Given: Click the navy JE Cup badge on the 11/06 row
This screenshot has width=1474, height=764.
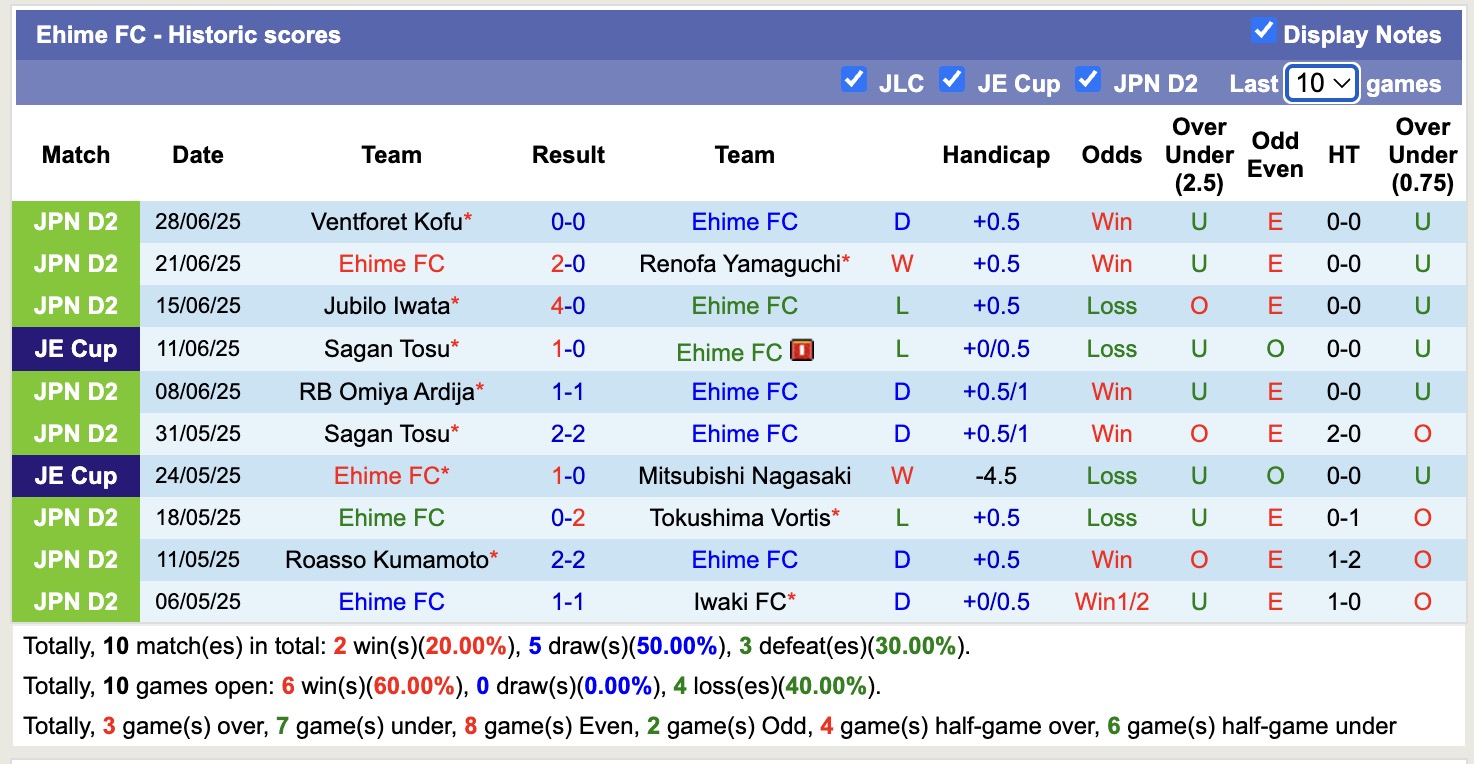Looking at the screenshot, I should (x=75, y=349).
